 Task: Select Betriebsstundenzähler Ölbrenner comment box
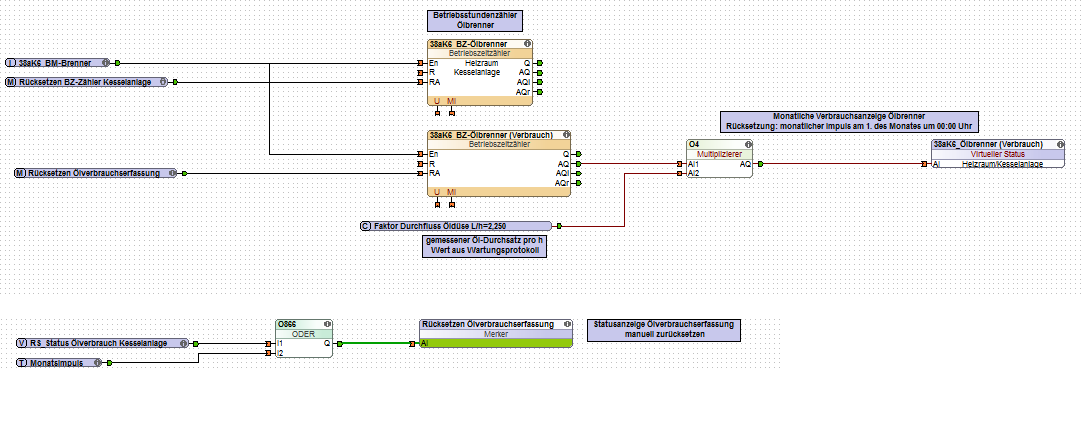(x=475, y=21)
